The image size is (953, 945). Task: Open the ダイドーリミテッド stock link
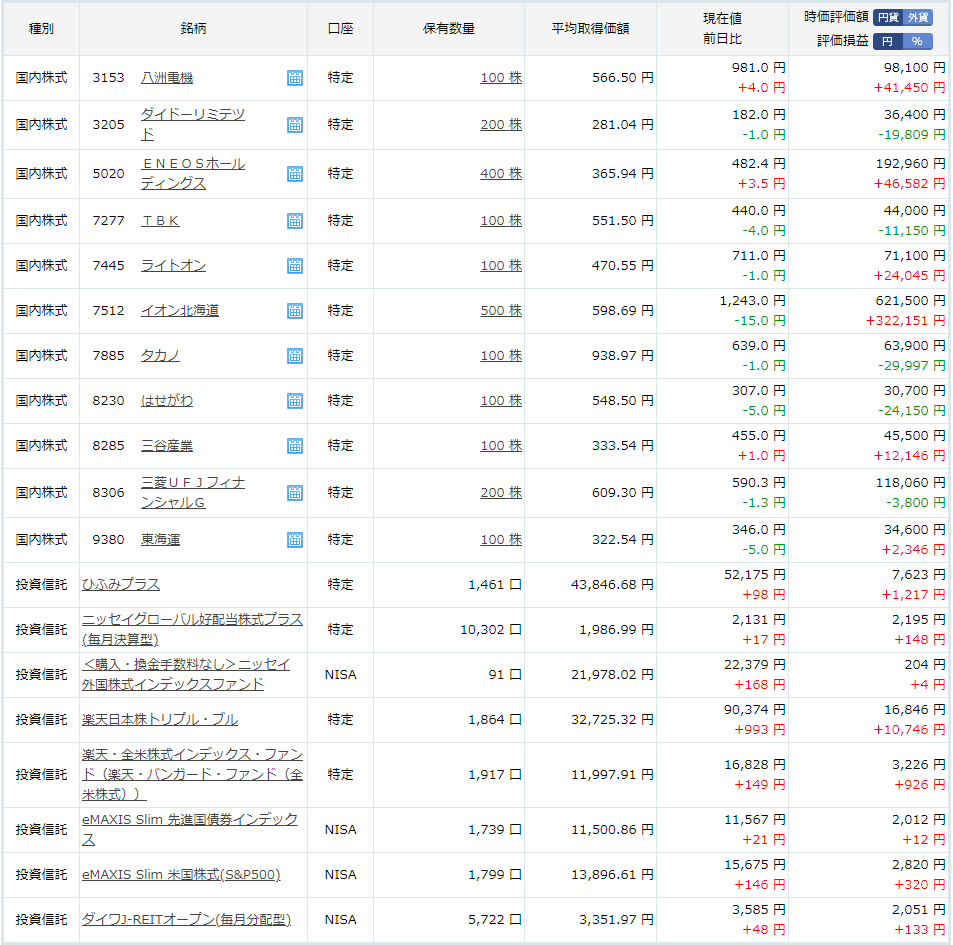[x=193, y=124]
